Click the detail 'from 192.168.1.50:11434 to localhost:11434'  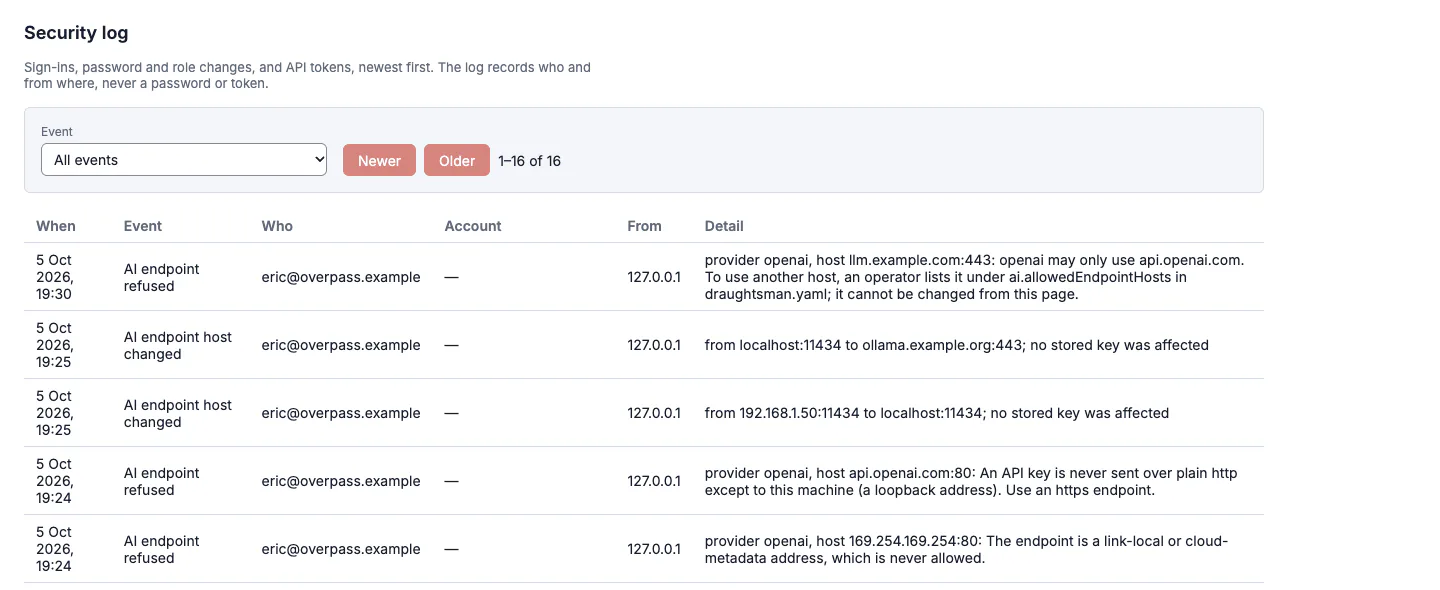pyautogui.click(x=937, y=413)
